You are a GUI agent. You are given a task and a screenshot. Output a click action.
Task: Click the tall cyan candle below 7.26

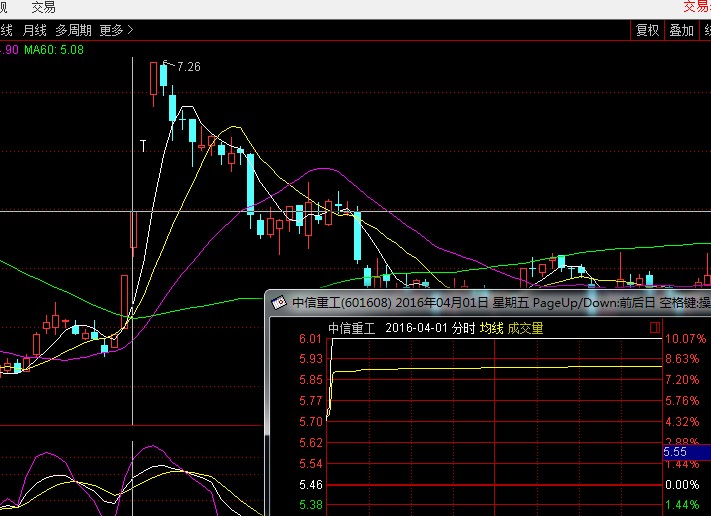tap(172, 106)
